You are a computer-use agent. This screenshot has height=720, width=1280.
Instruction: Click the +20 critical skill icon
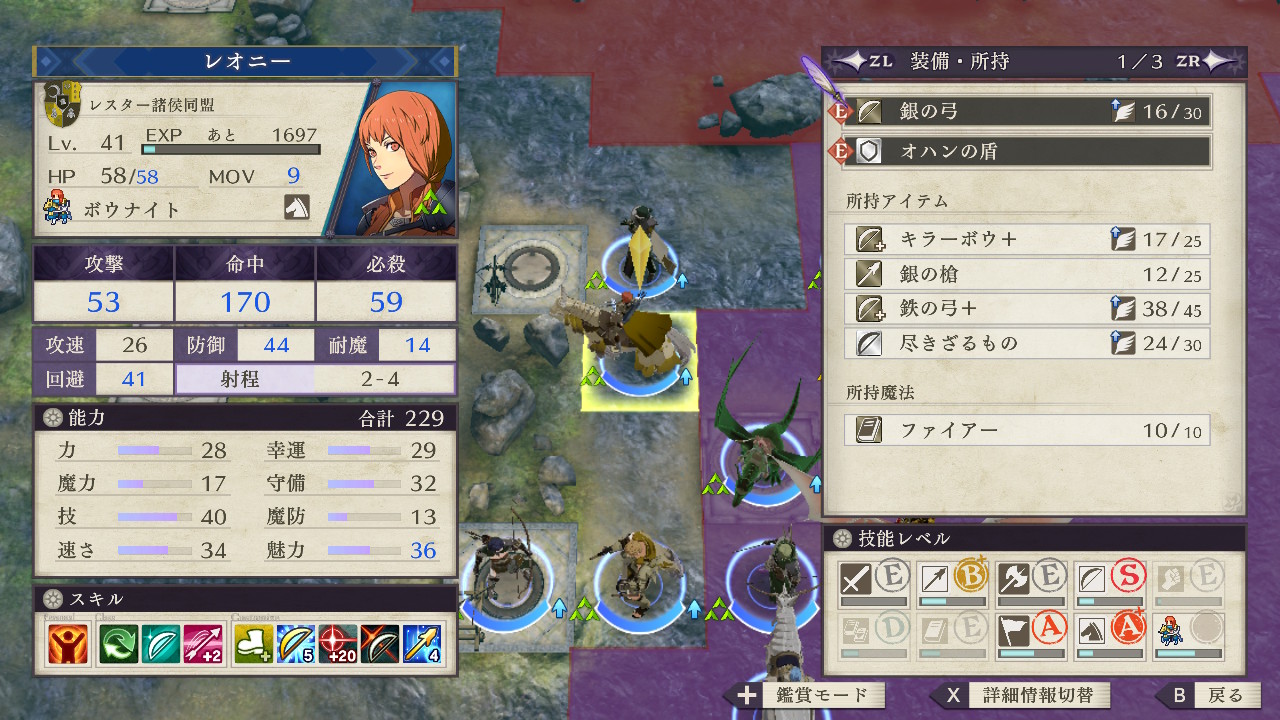tap(337, 644)
